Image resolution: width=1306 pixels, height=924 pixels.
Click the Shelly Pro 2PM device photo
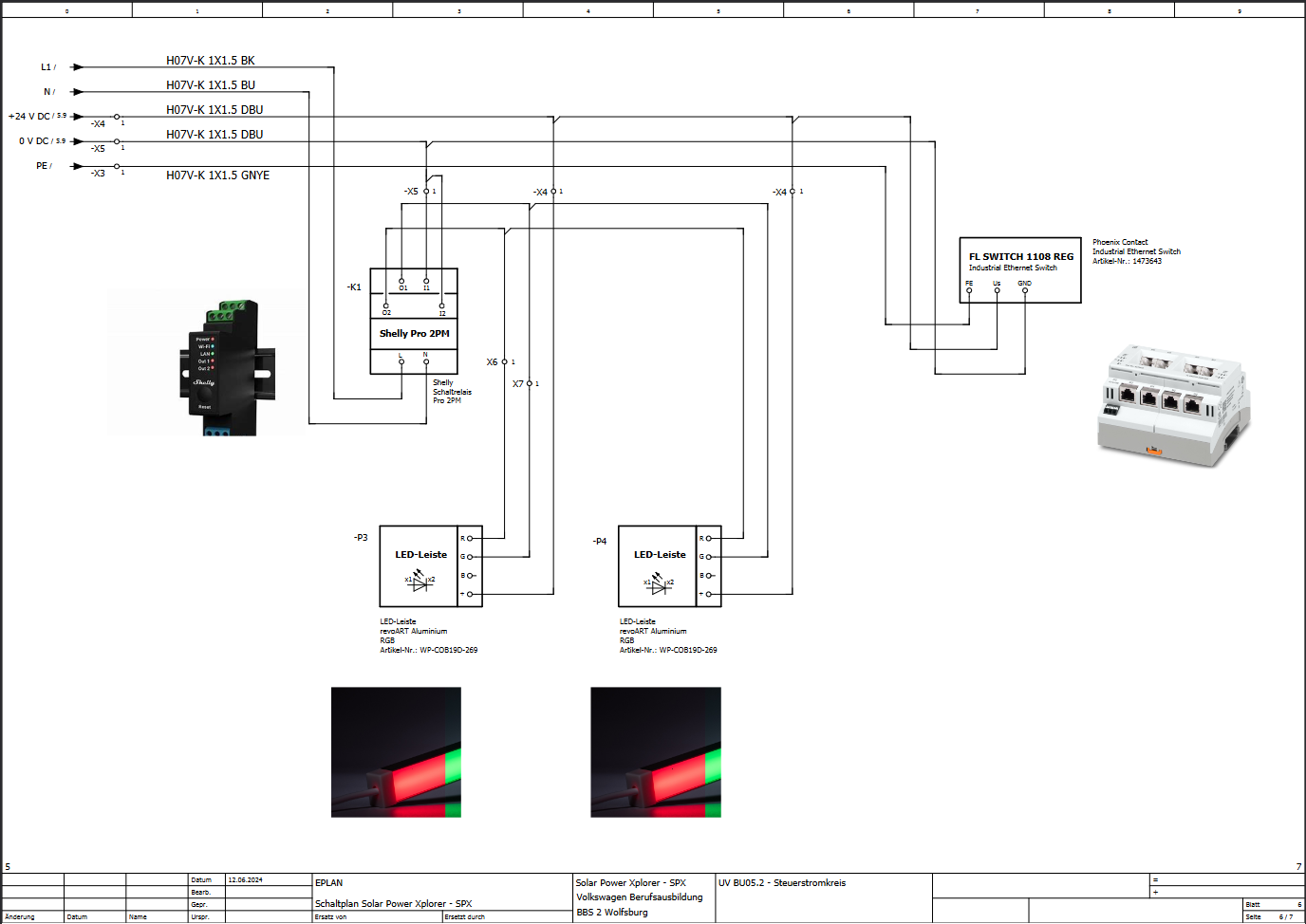[x=218, y=367]
